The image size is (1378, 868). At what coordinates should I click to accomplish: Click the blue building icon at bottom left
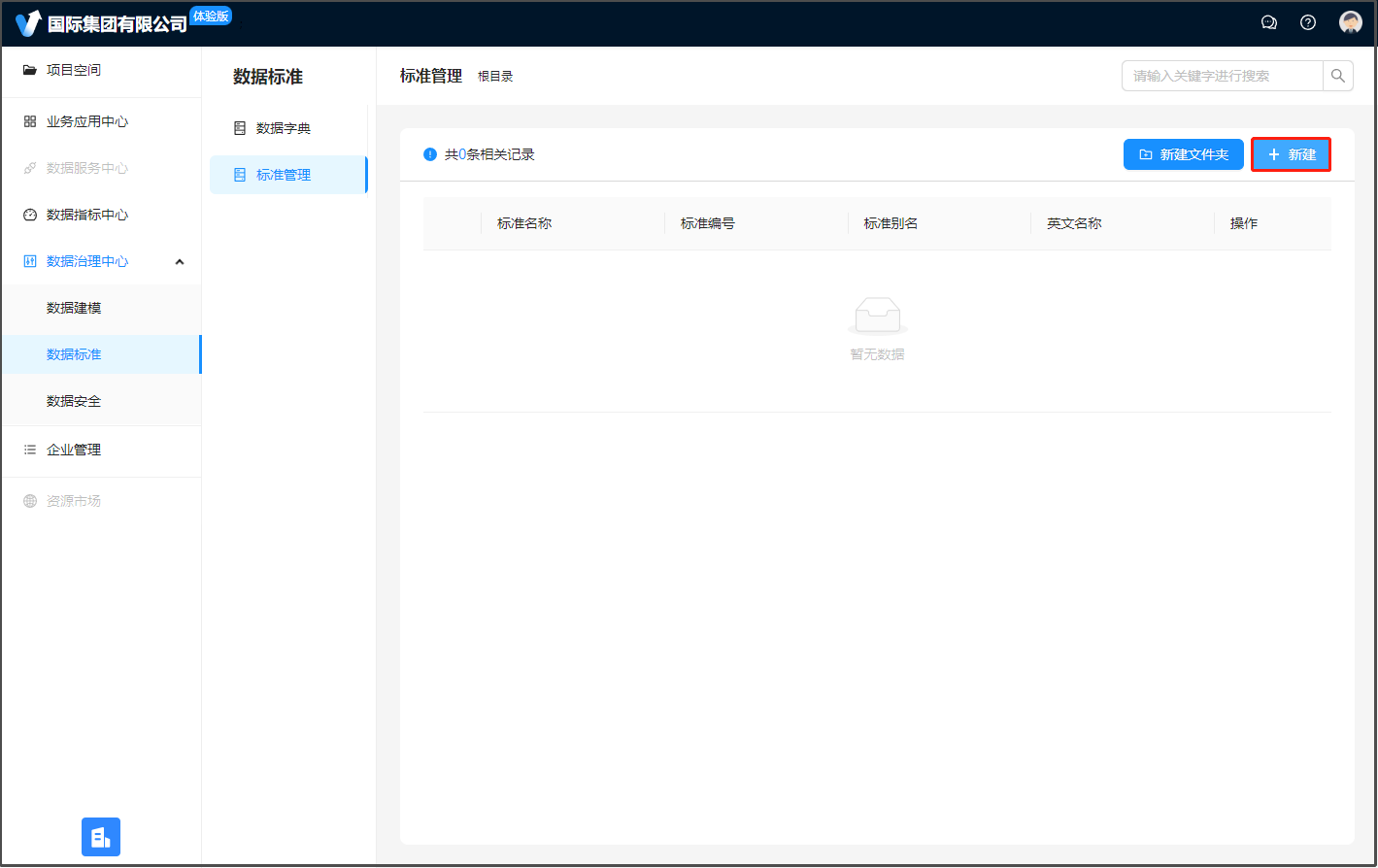(x=101, y=837)
